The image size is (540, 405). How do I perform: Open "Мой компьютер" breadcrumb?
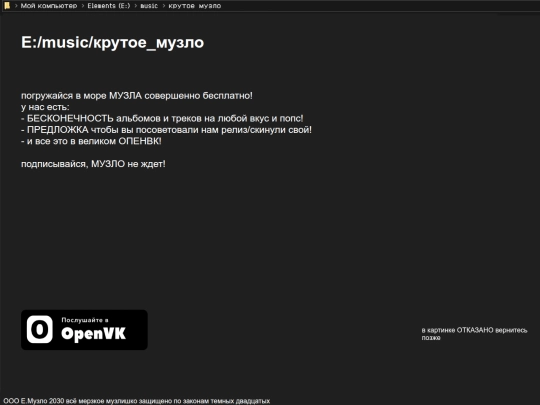pos(49,6)
